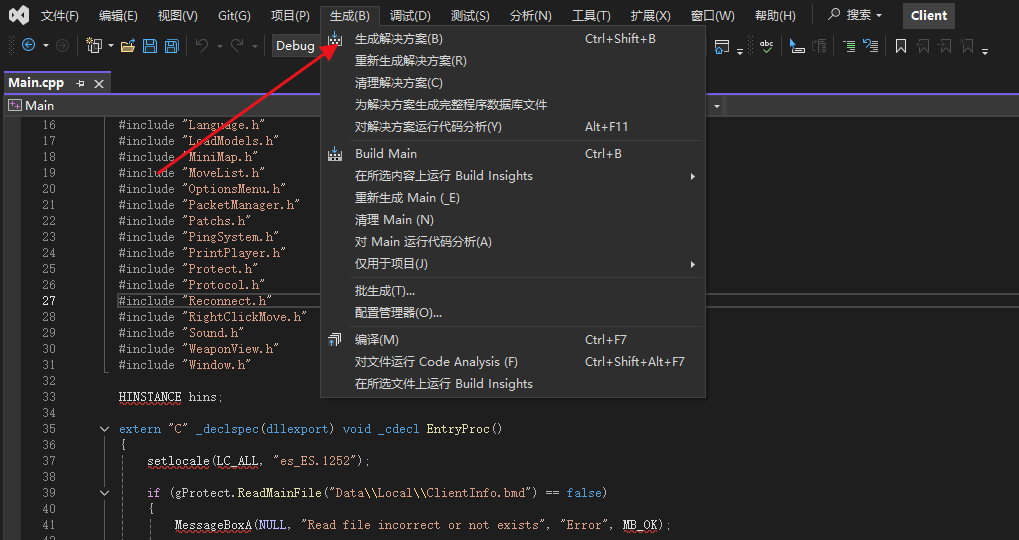This screenshot has width=1019, height=540.
Task: Click the 搜索 search button
Action: point(856,16)
